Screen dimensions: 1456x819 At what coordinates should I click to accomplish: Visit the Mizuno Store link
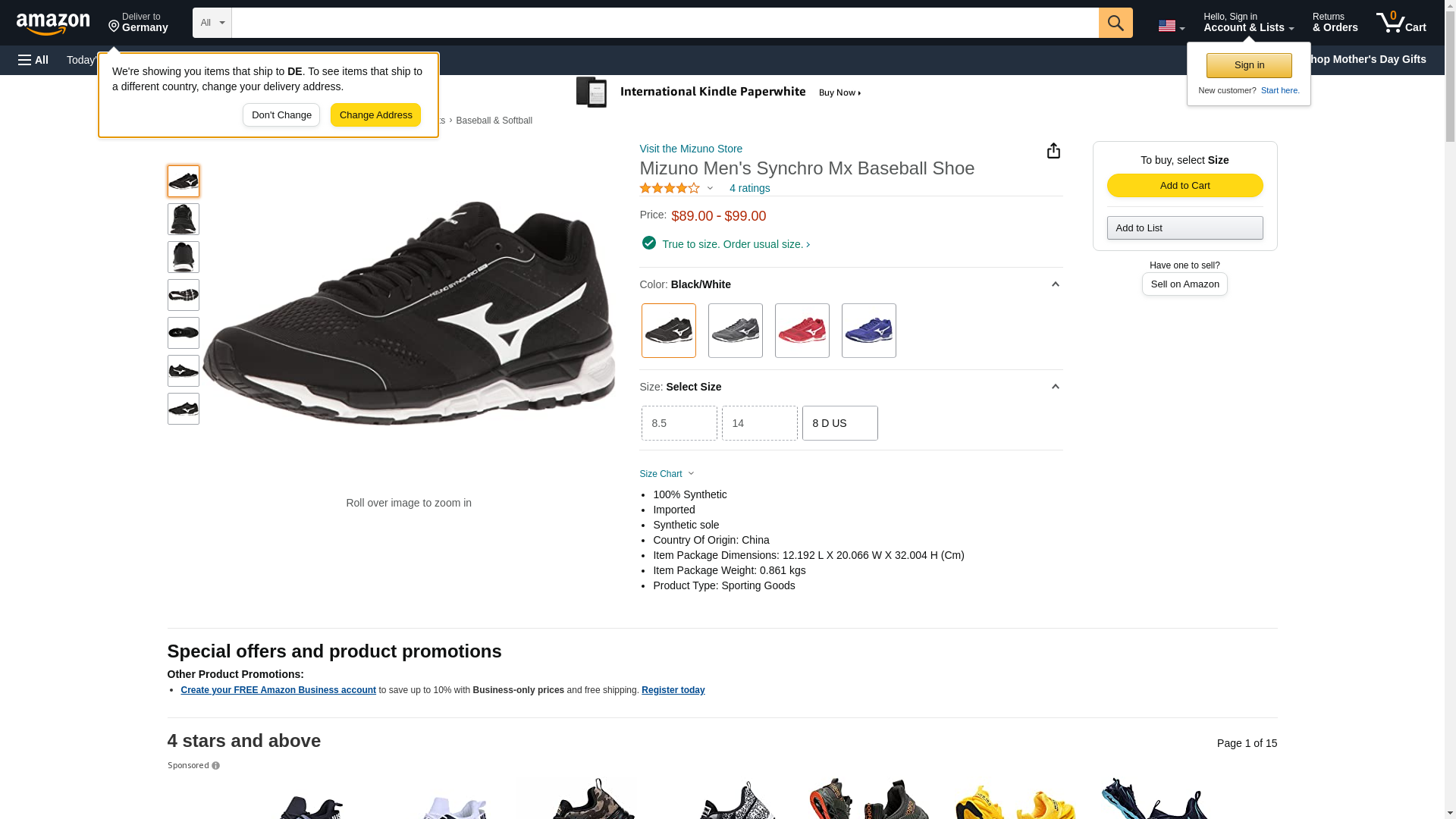691,149
